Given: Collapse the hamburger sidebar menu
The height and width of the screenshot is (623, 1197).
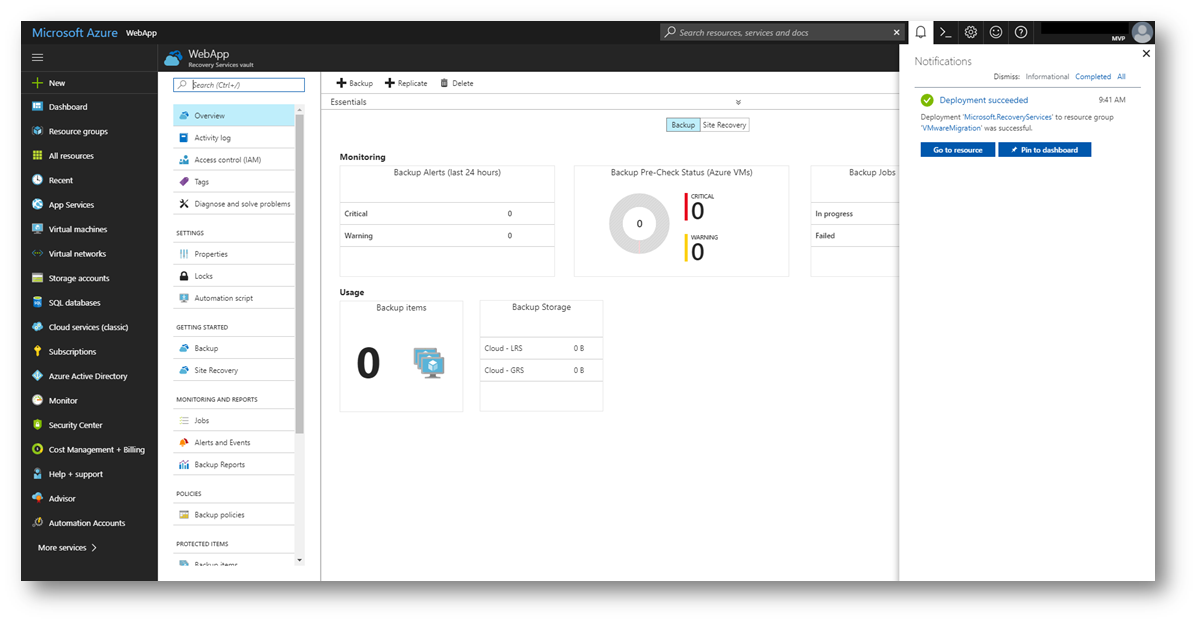Looking at the screenshot, I should [38, 58].
